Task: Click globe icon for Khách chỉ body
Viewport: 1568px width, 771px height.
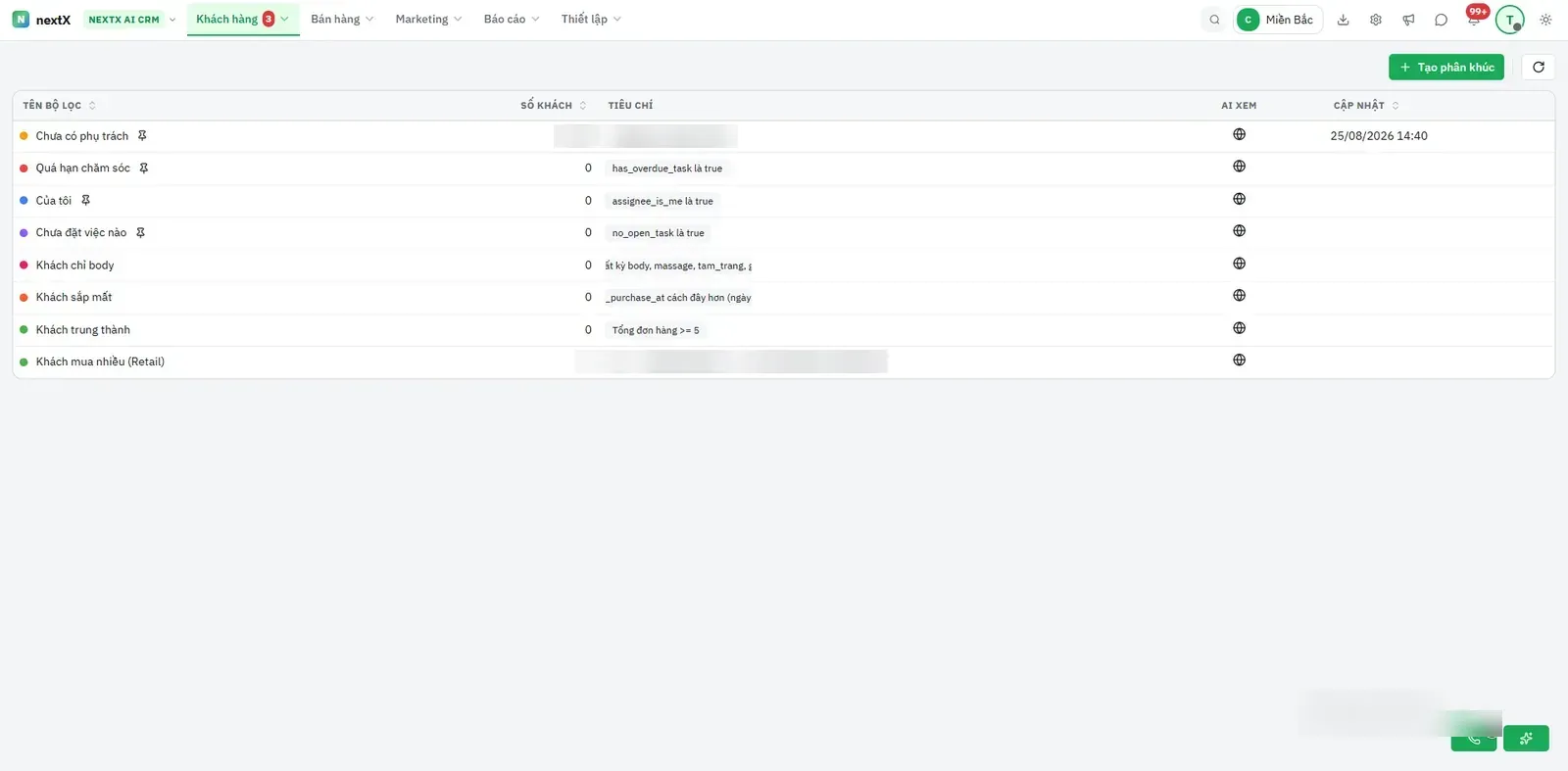Action: (x=1239, y=264)
